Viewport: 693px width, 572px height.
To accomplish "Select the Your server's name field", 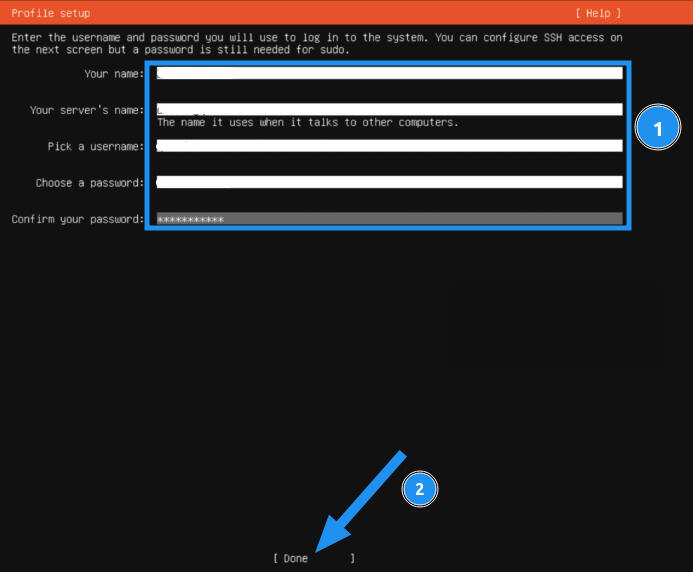I will click(389, 109).
